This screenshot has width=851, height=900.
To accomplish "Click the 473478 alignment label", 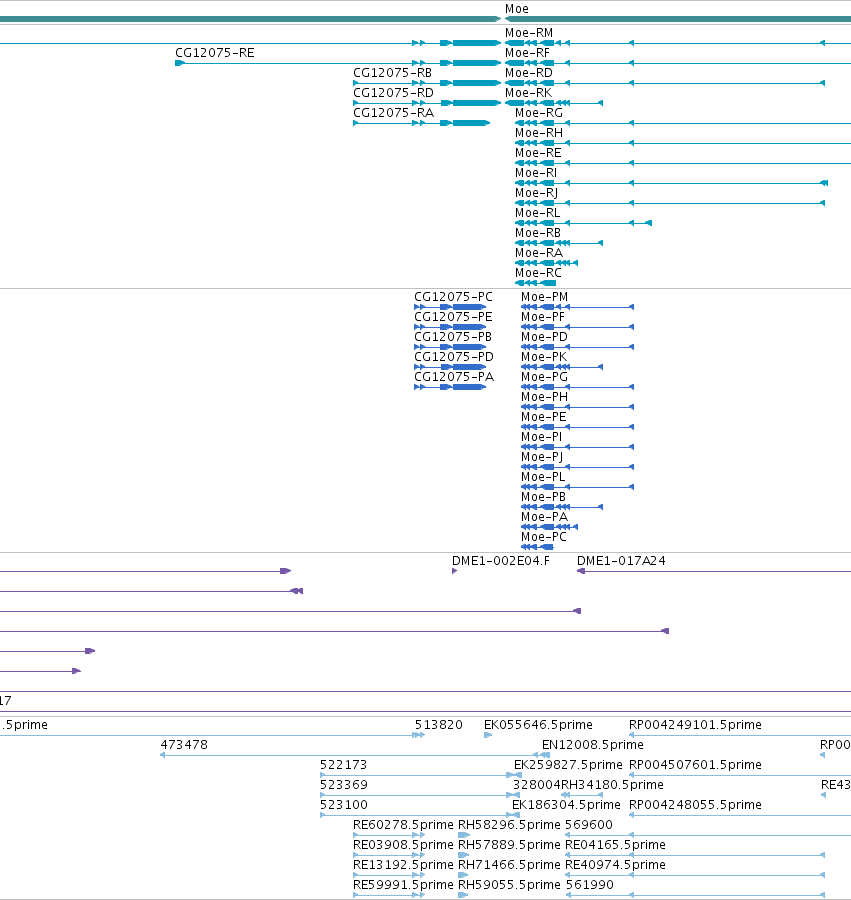I will [184, 746].
